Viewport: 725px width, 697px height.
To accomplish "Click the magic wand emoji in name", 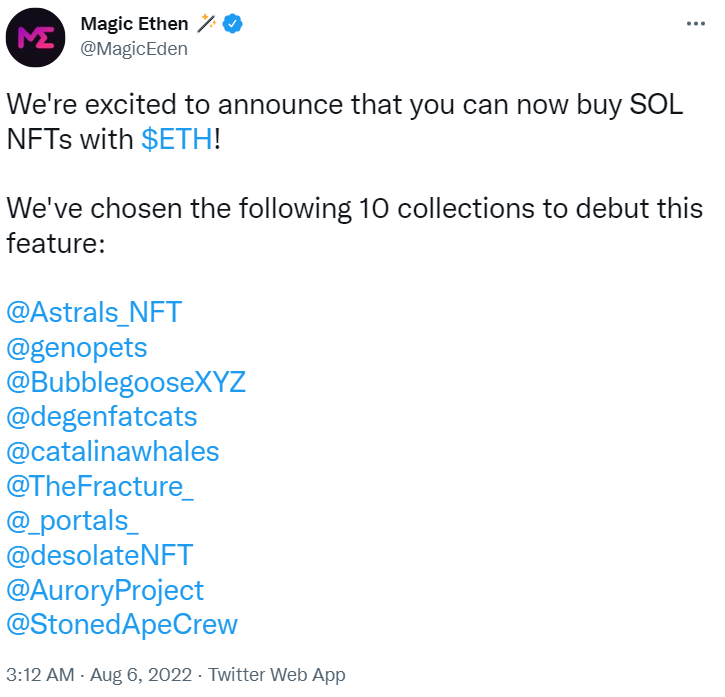I will (206, 24).
